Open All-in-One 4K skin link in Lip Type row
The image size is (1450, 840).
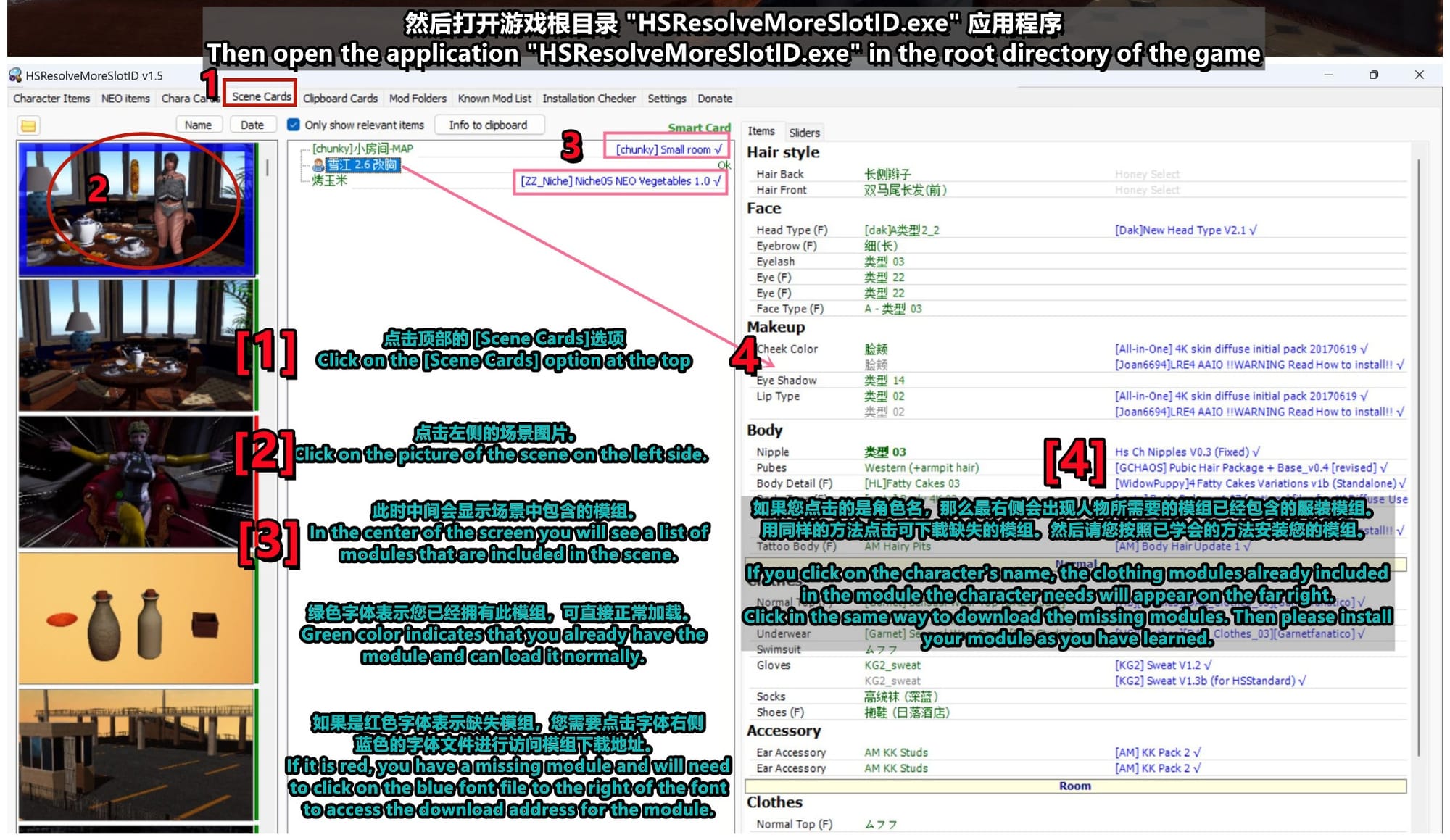tap(1241, 396)
